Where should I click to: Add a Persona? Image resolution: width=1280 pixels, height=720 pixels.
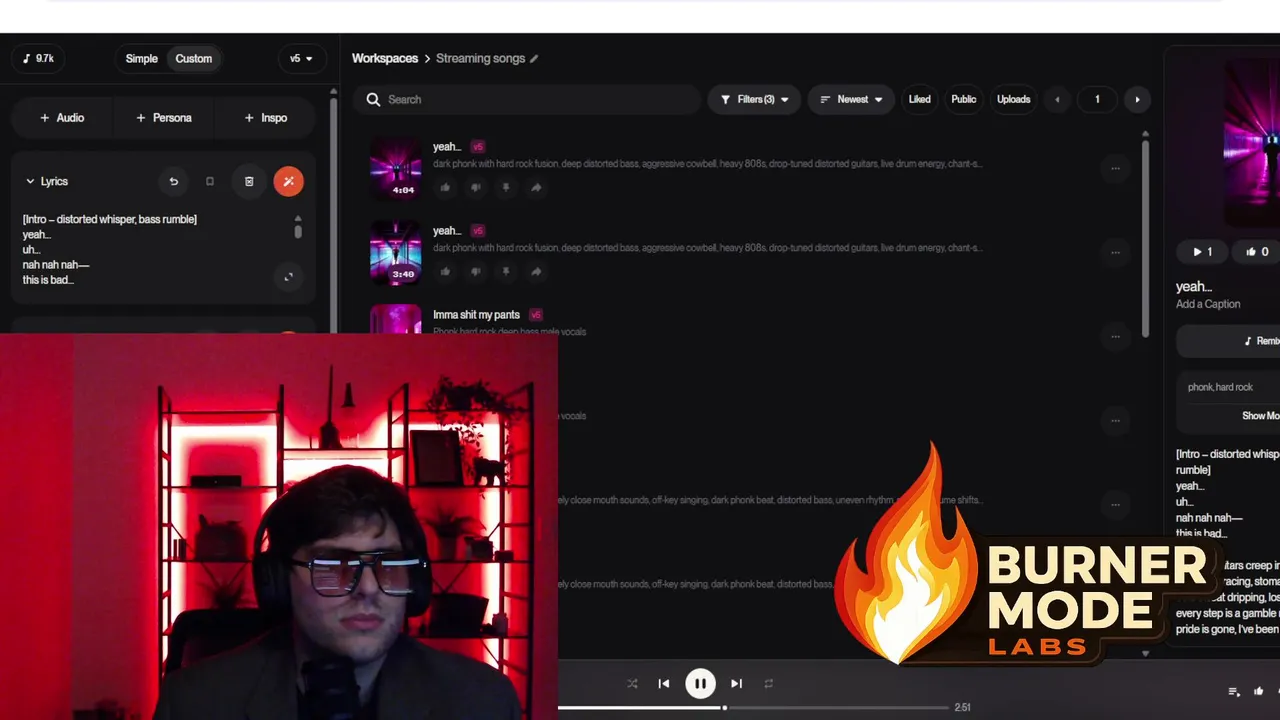[x=164, y=117]
